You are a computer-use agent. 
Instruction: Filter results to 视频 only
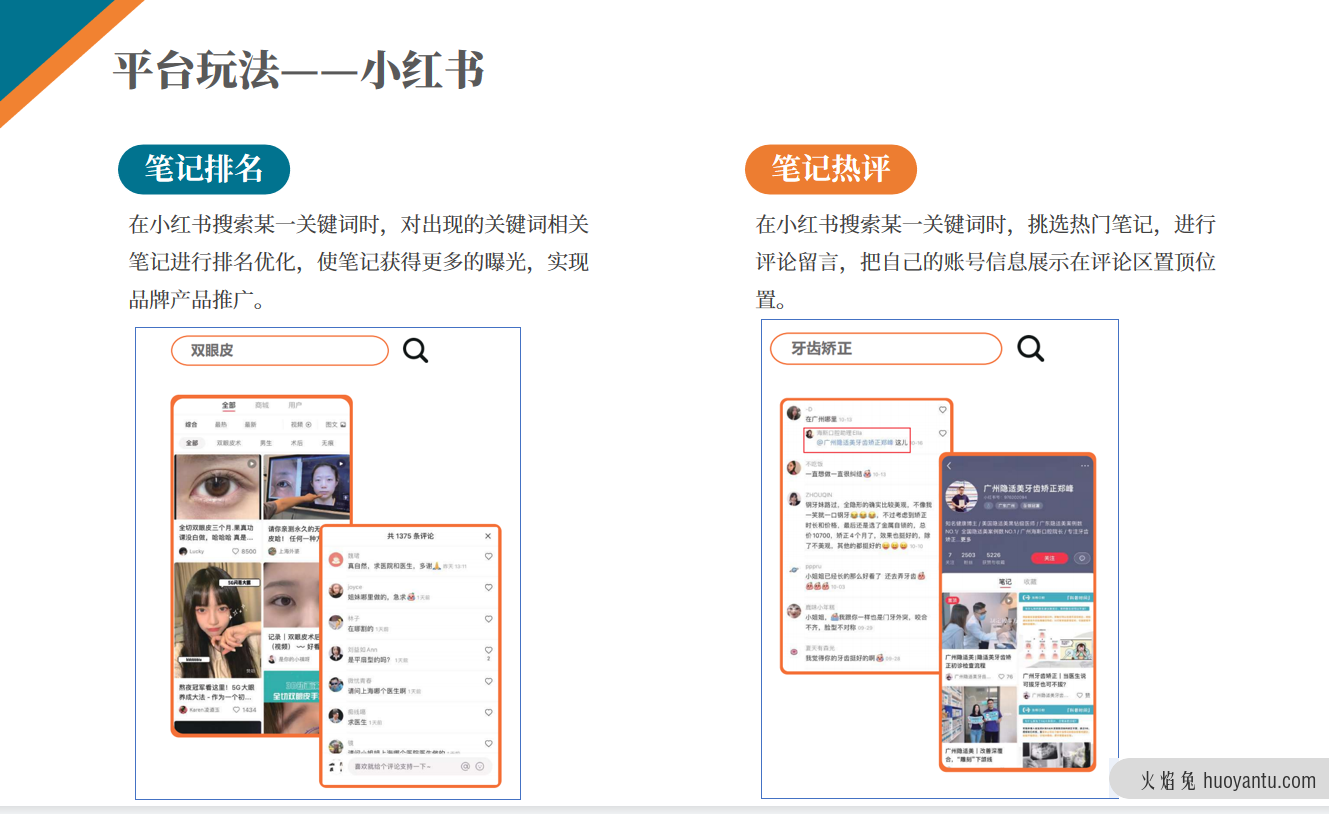coord(301,424)
